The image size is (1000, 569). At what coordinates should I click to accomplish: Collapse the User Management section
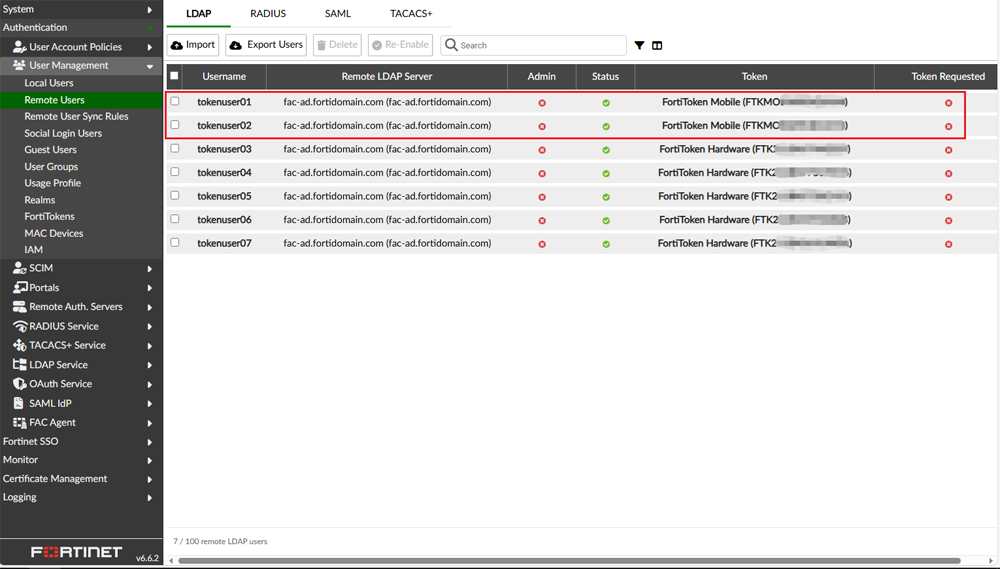(x=149, y=66)
